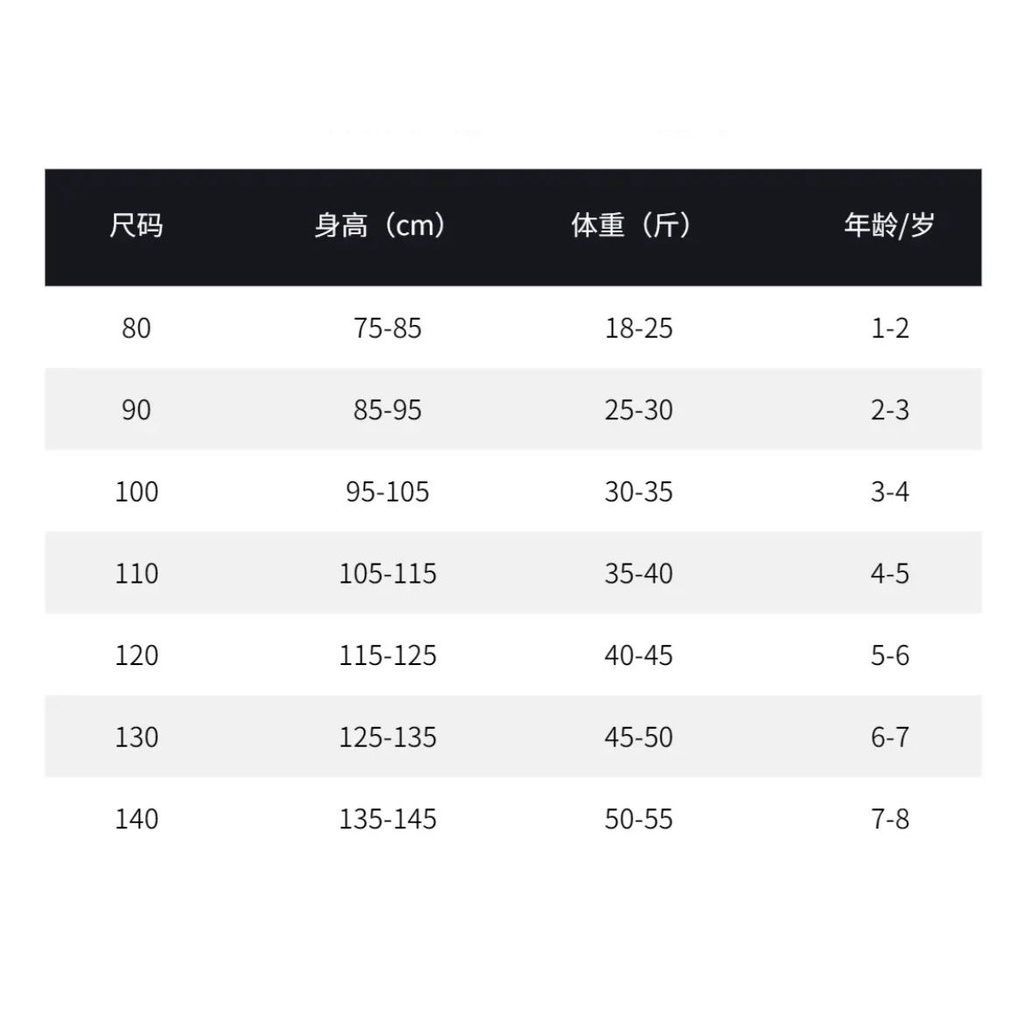This screenshot has width=1024, height=1024.
Task: Select size 110 in the size column
Action: (136, 574)
